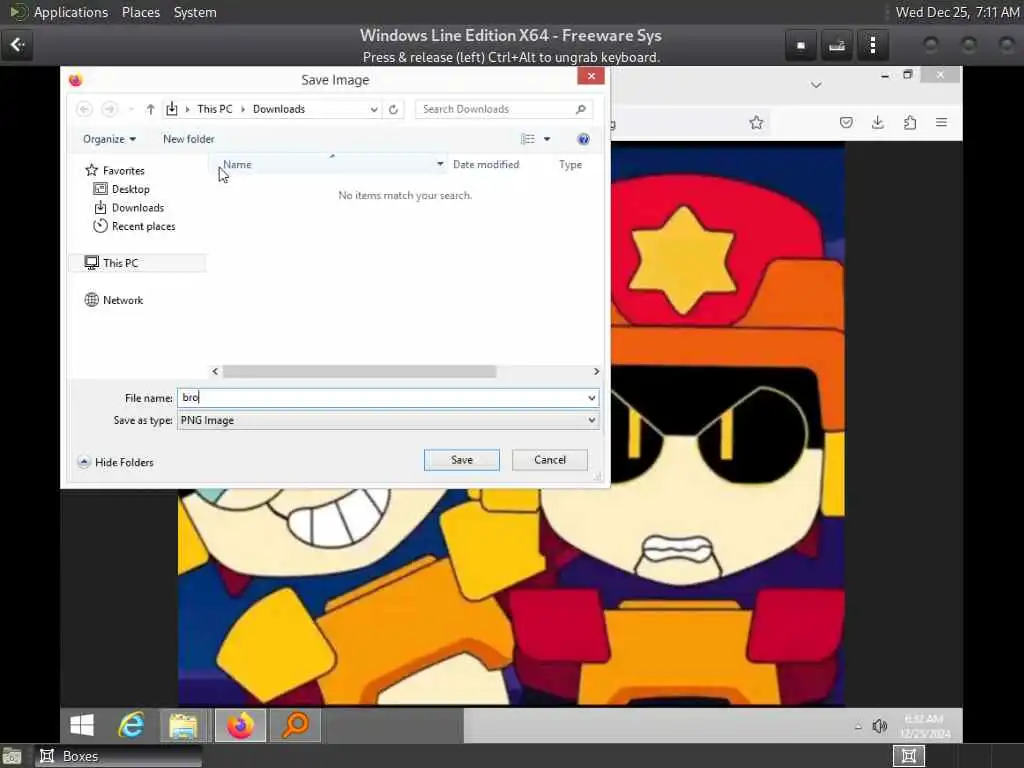Screen dimensions: 1024x768
Task: Click the dialog forward navigation arrow
Action: (109, 109)
